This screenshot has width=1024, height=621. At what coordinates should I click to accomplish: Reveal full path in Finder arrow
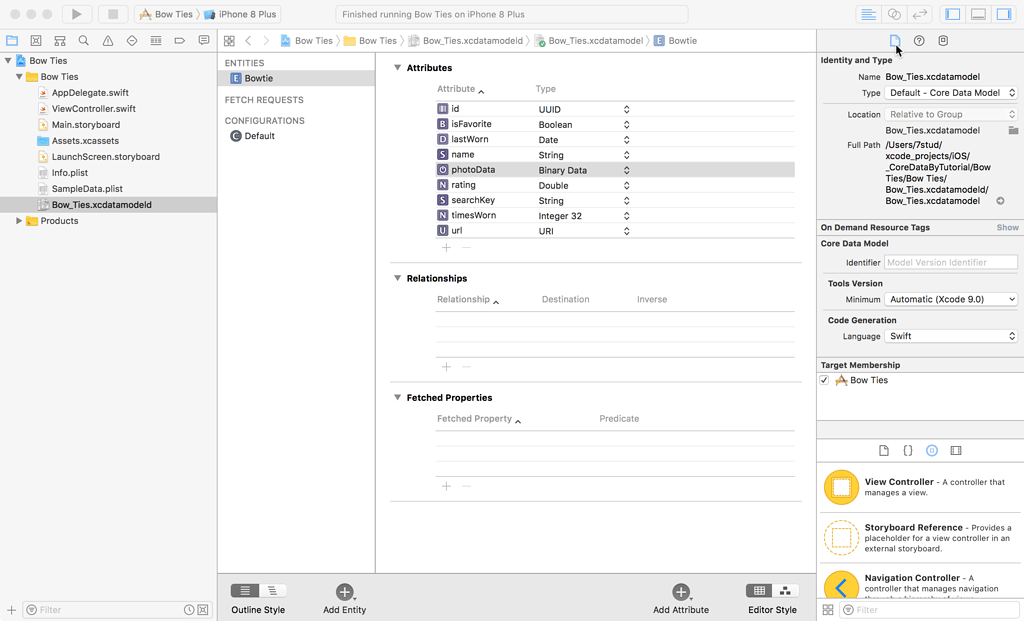(1000, 201)
